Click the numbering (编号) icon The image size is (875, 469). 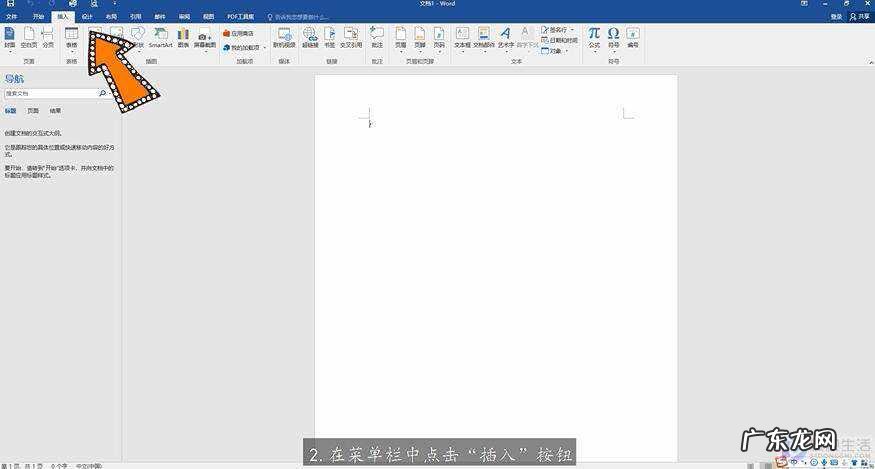(x=632, y=37)
